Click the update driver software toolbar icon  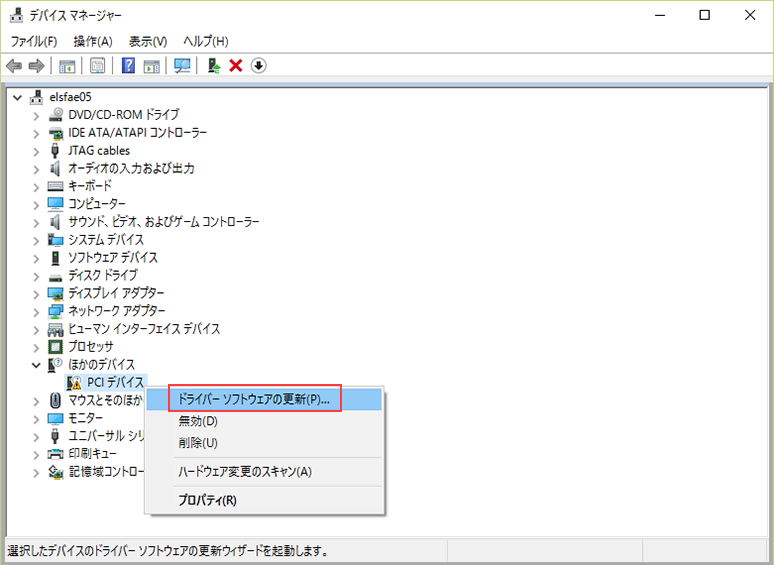[x=214, y=66]
